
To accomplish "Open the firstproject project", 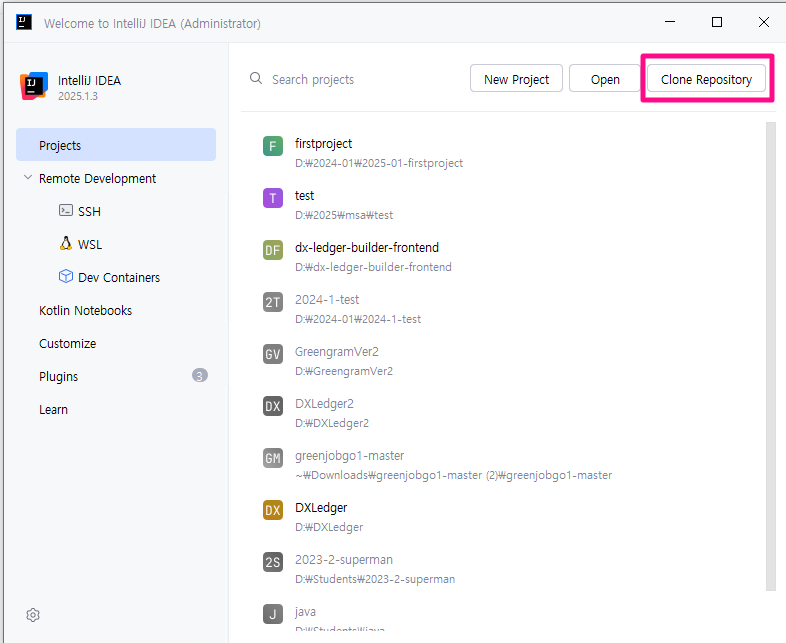I will (x=323, y=143).
